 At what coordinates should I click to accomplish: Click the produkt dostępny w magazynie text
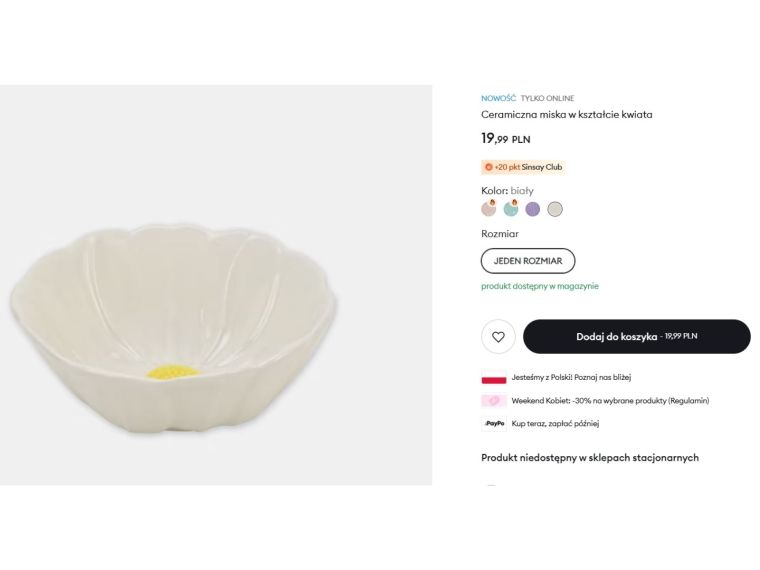point(540,286)
